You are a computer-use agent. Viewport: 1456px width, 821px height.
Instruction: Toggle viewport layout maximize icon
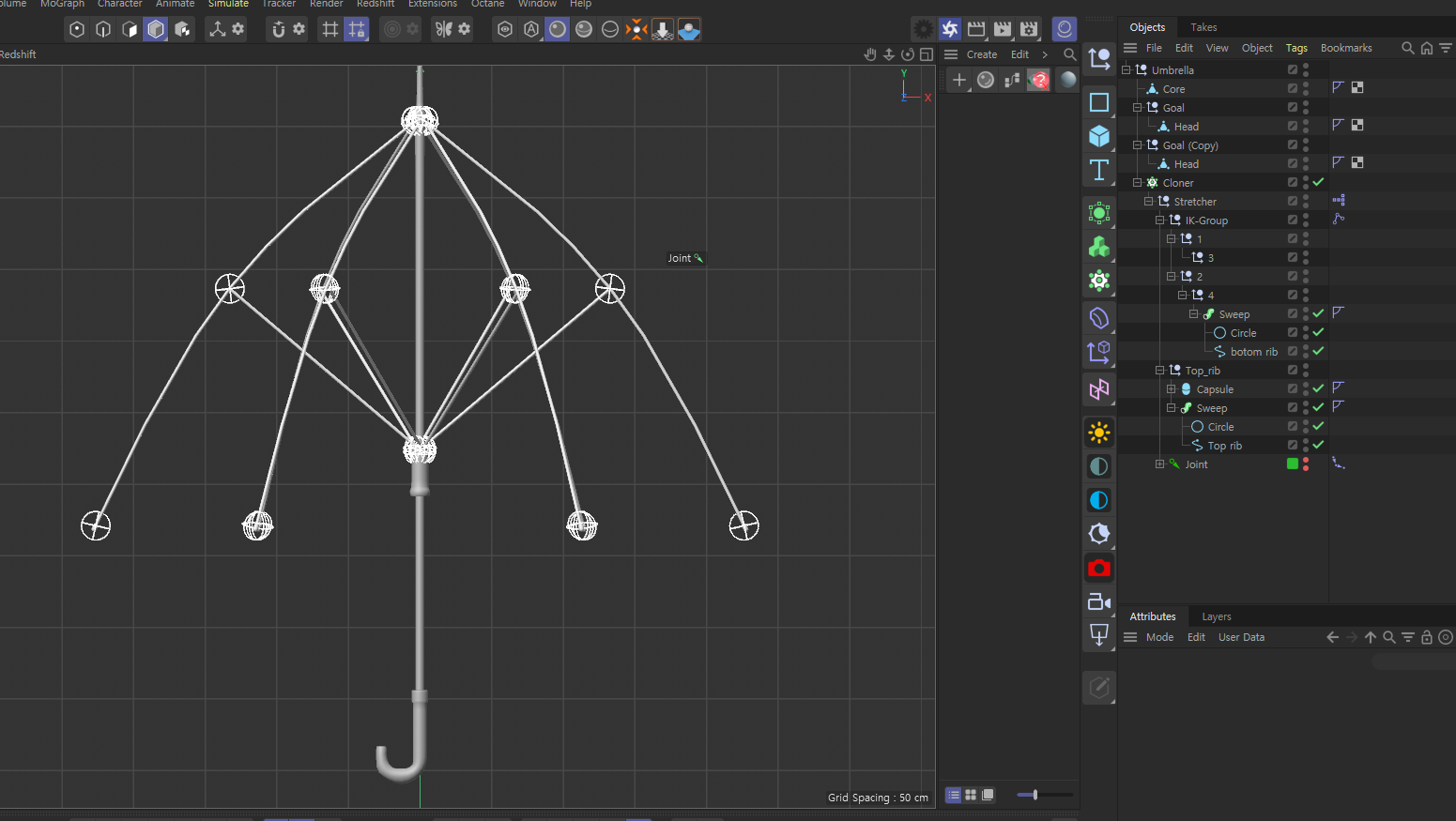coord(927,54)
